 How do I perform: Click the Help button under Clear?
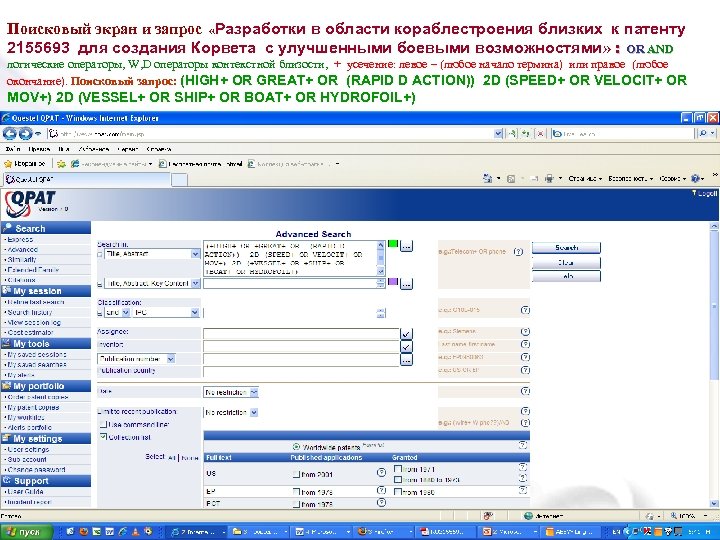click(566, 276)
